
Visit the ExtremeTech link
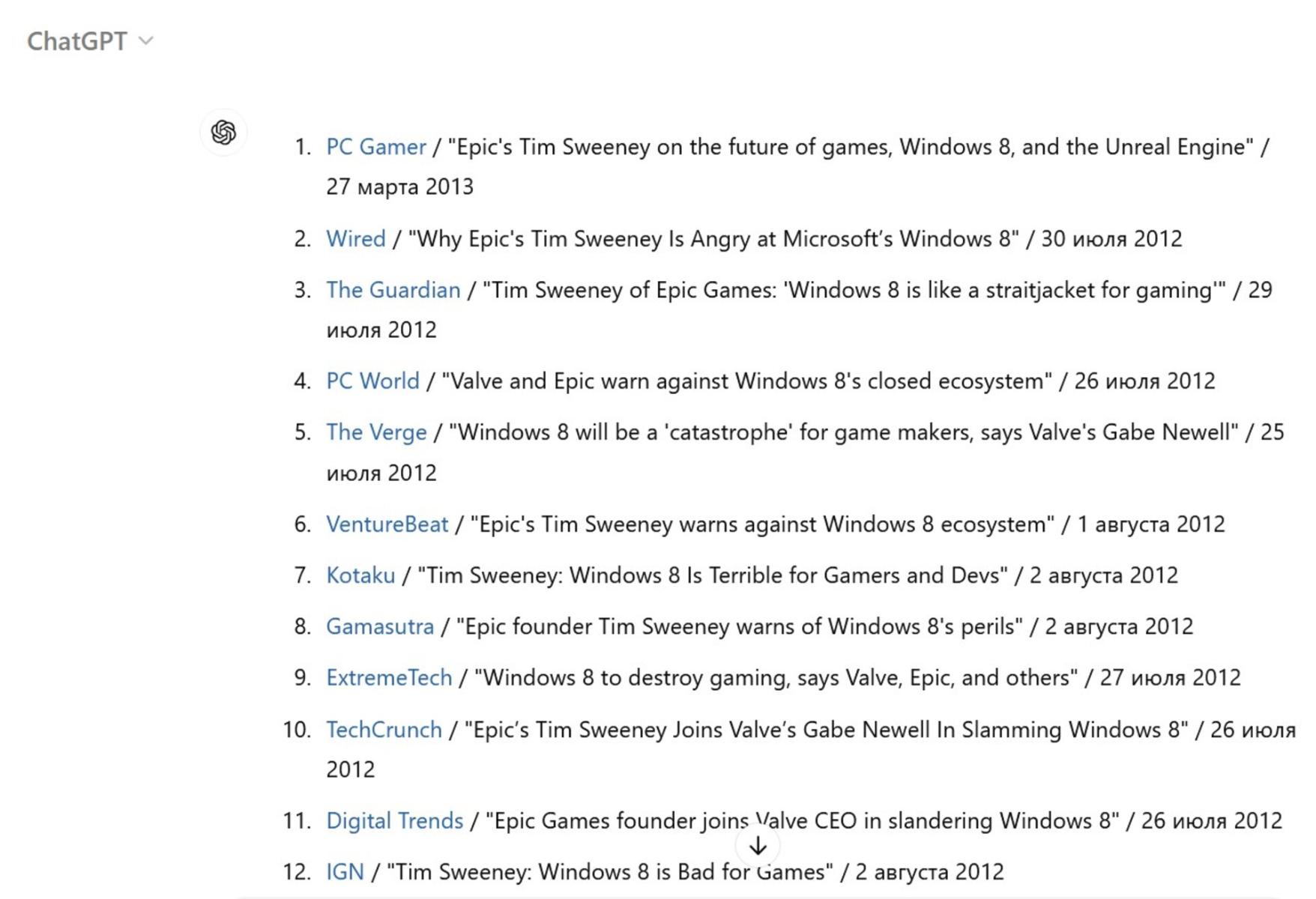(389, 678)
